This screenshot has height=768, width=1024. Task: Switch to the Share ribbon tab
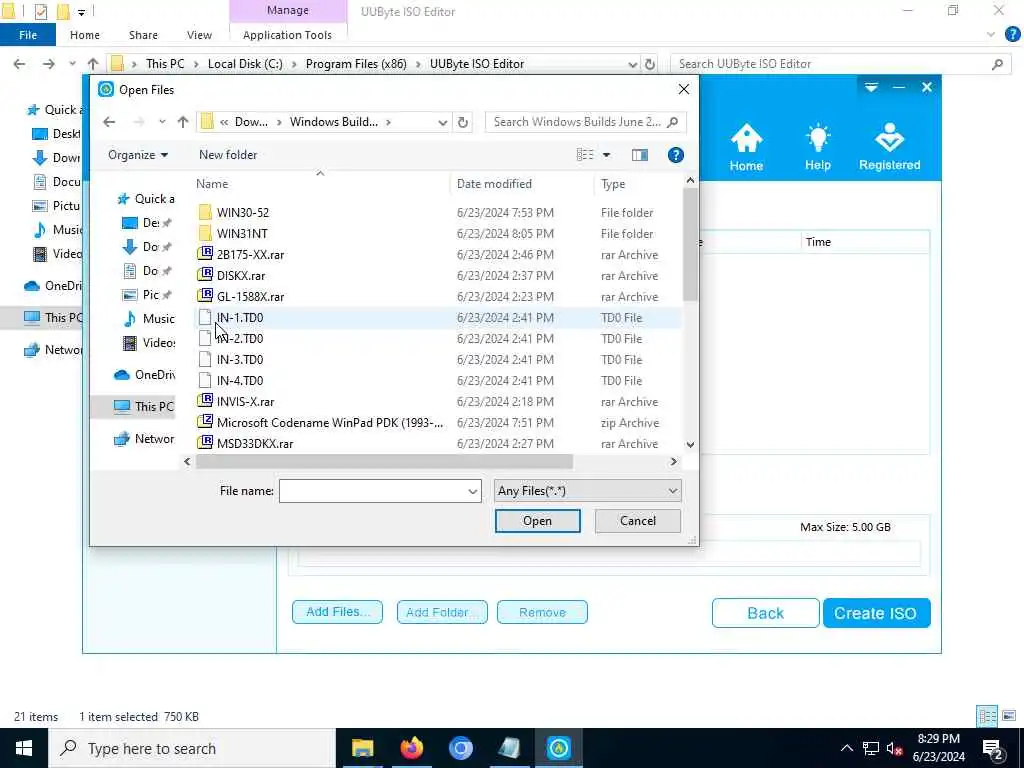143,35
